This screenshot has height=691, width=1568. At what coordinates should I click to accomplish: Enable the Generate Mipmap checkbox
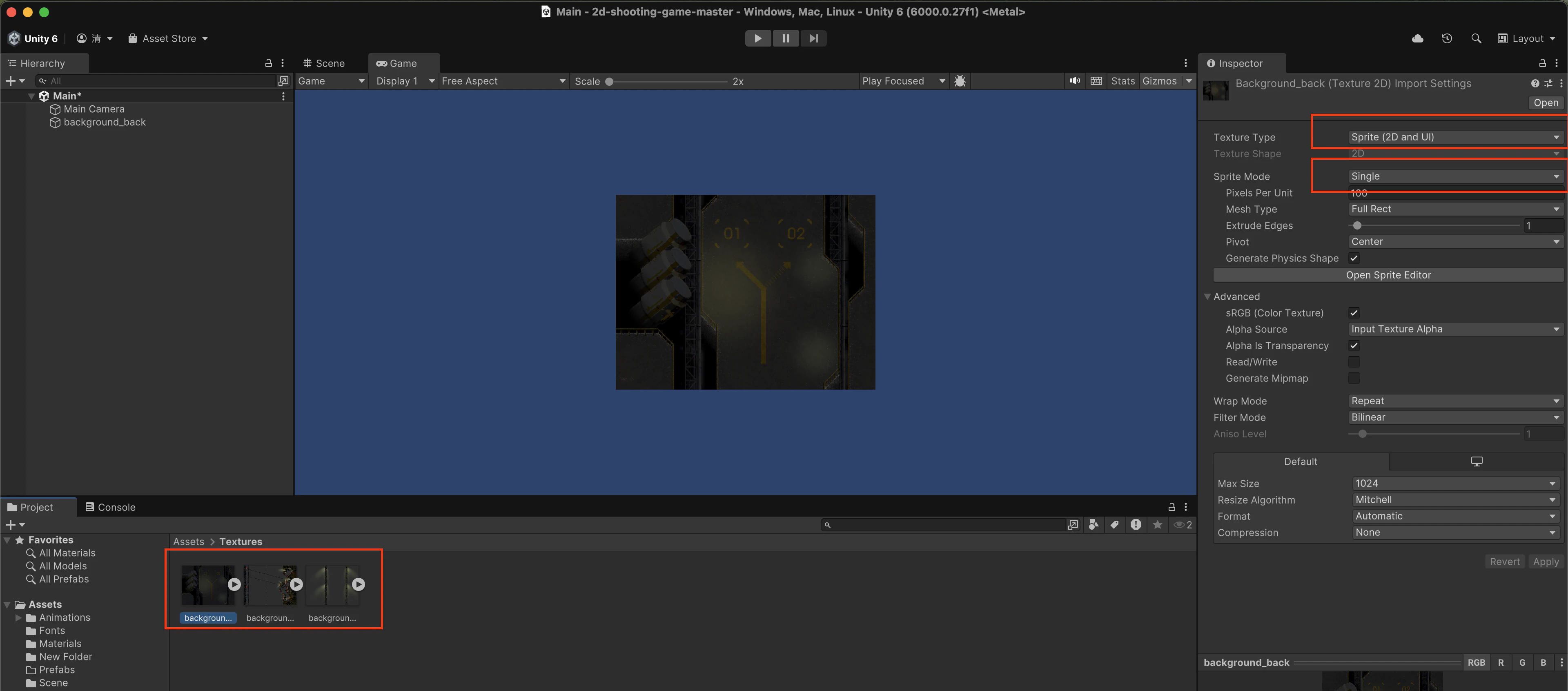tap(1354, 379)
